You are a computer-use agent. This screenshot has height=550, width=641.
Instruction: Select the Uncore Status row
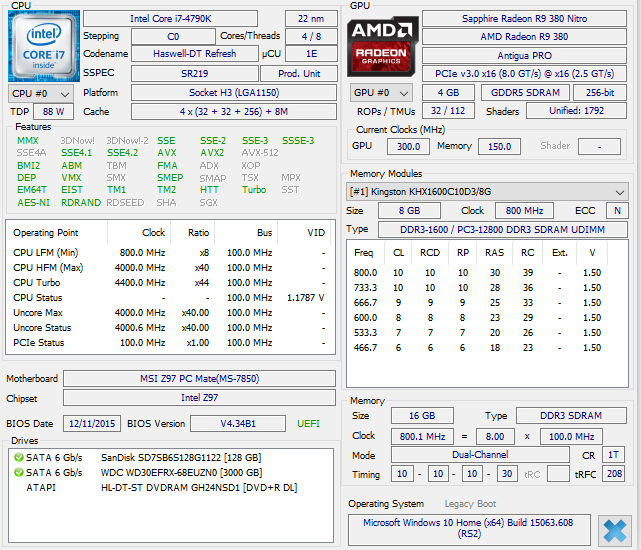click(170, 328)
